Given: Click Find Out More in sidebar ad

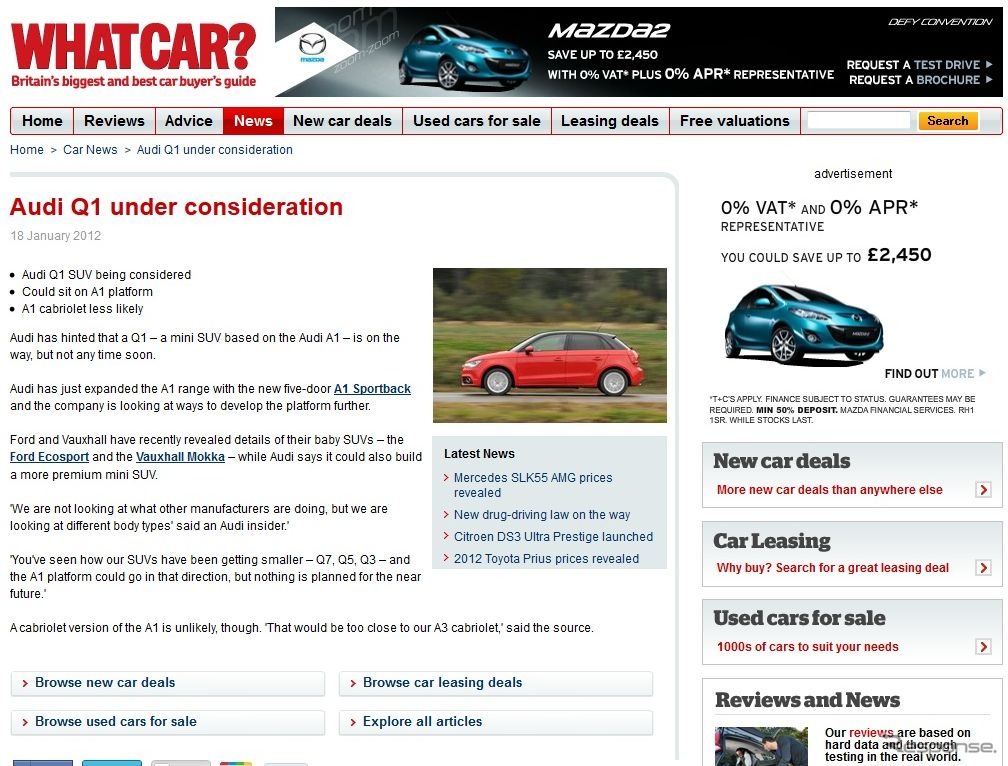Looking at the screenshot, I should click(x=935, y=373).
